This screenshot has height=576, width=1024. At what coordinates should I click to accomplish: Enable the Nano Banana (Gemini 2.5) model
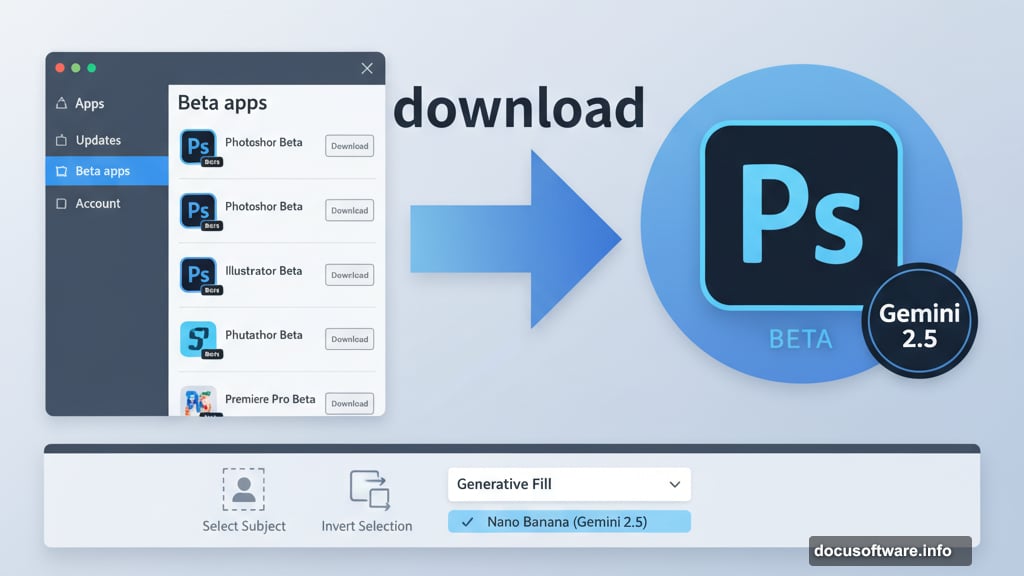coord(568,521)
